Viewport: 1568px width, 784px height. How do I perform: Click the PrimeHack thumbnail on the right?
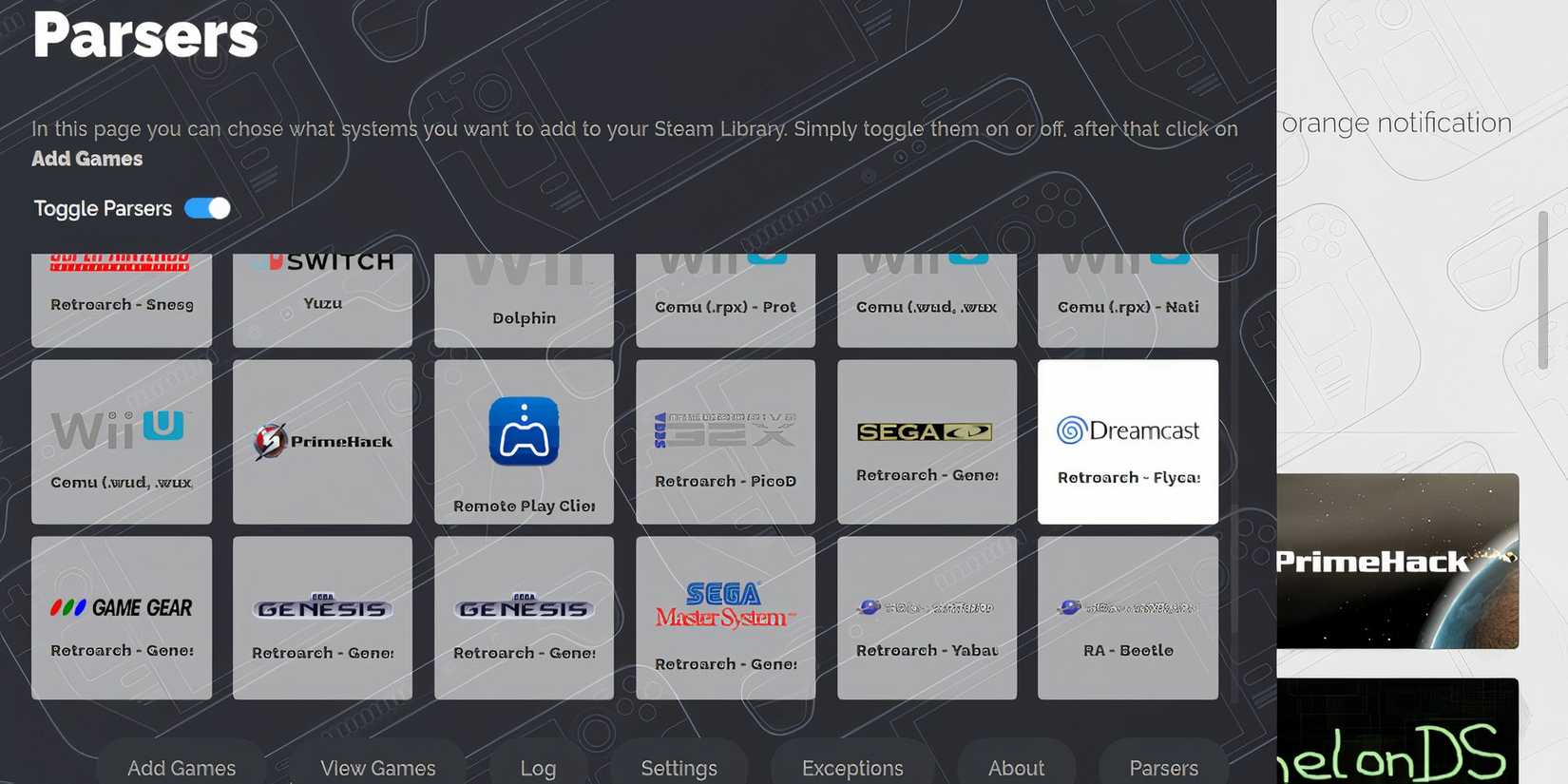pyautogui.click(x=1397, y=561)
